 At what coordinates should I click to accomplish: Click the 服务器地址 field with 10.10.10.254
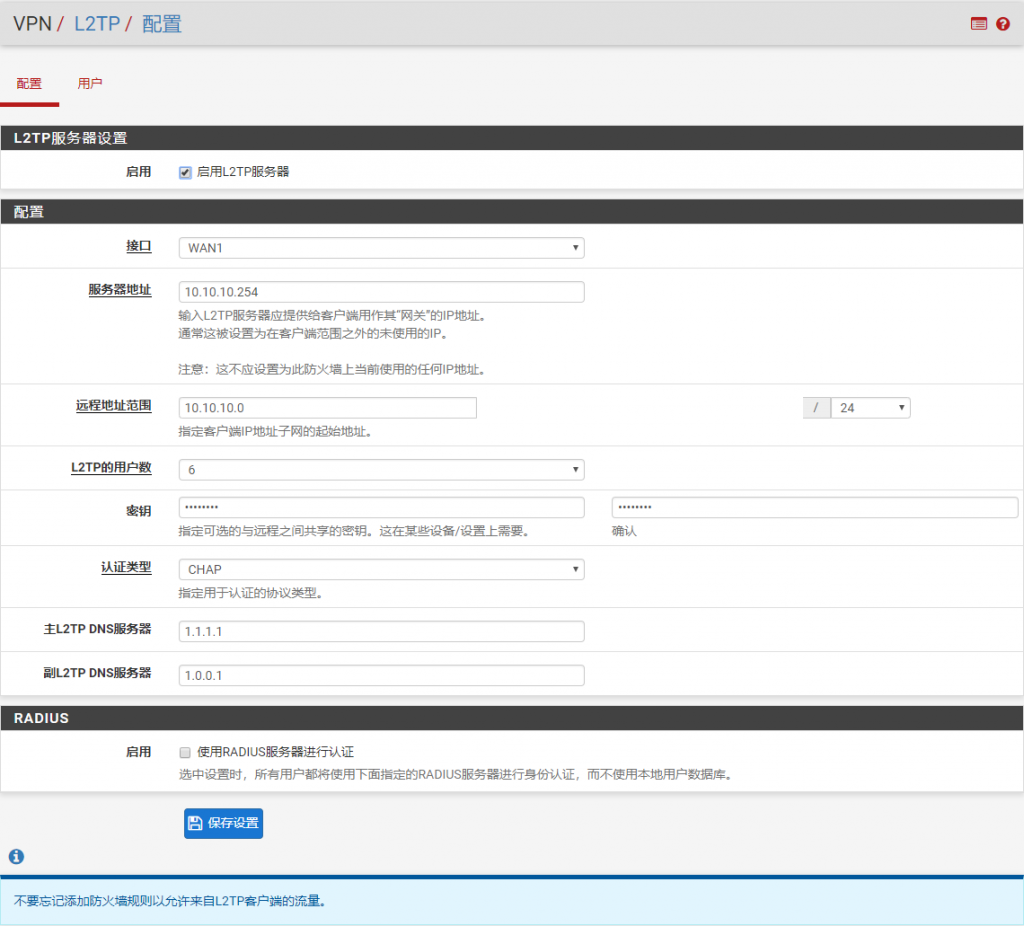[x=381, y=292]
